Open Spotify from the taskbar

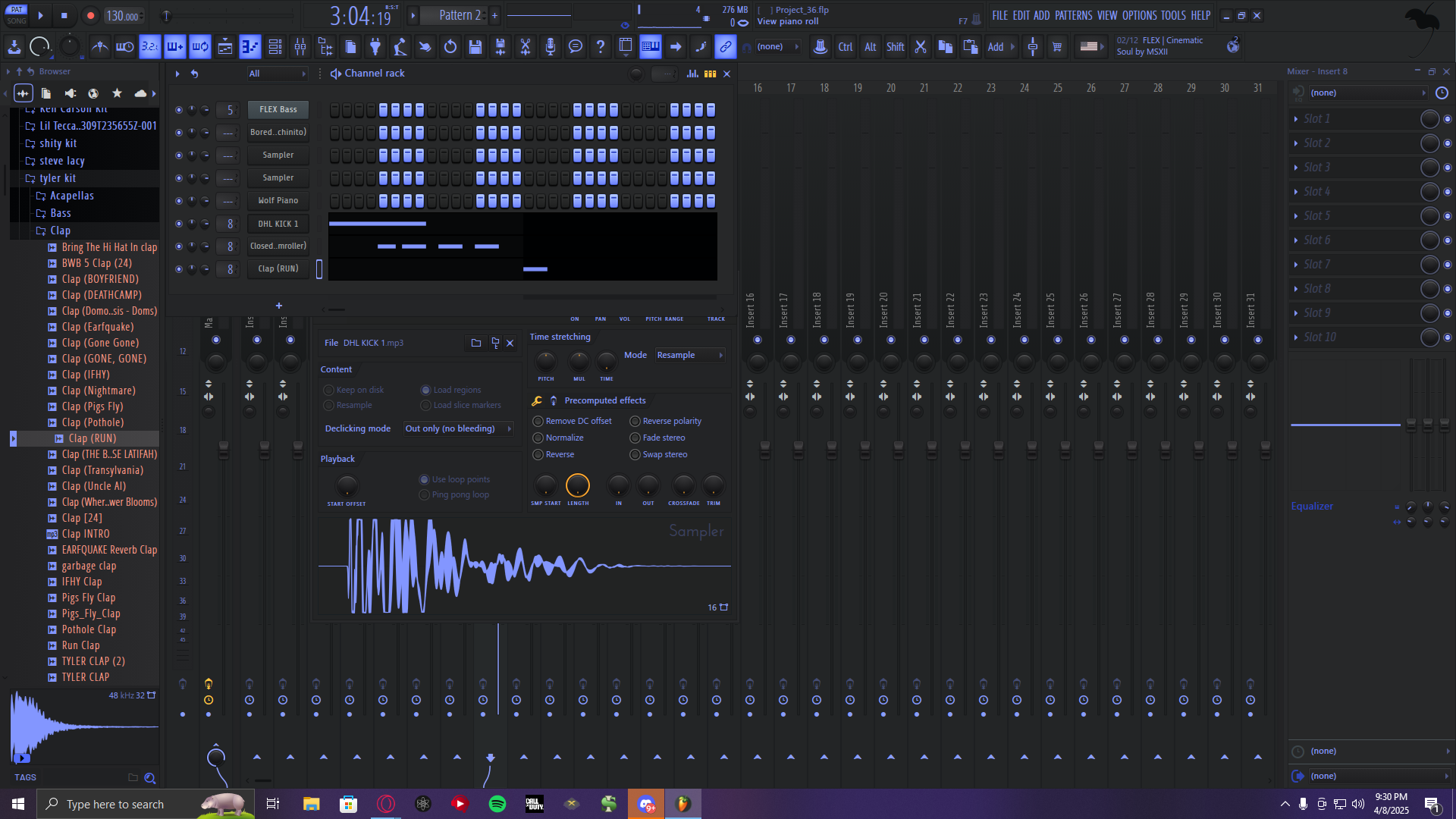click(x=497, y=804)
